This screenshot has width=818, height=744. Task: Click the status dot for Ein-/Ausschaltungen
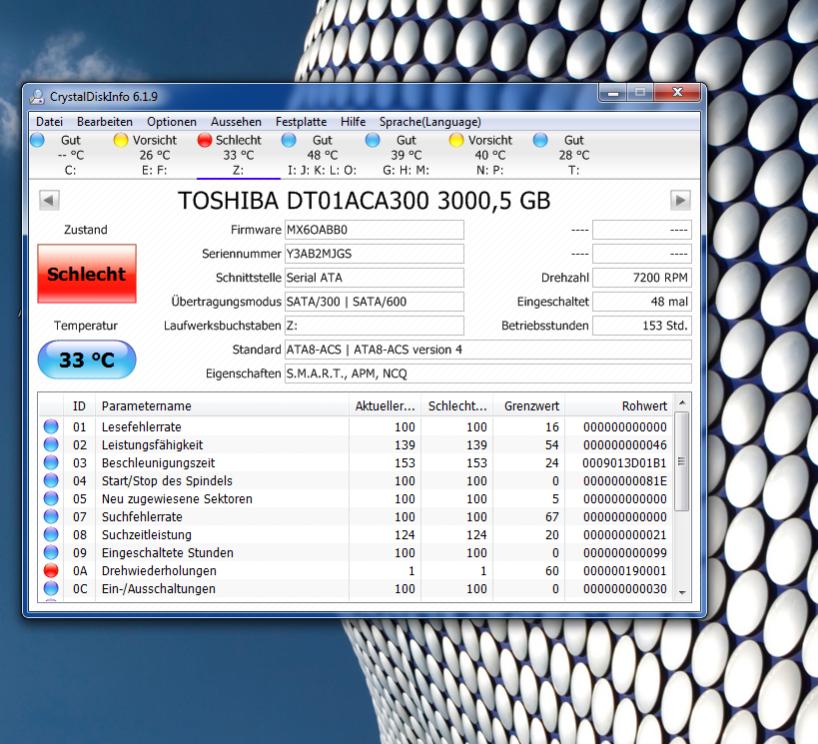51,588
